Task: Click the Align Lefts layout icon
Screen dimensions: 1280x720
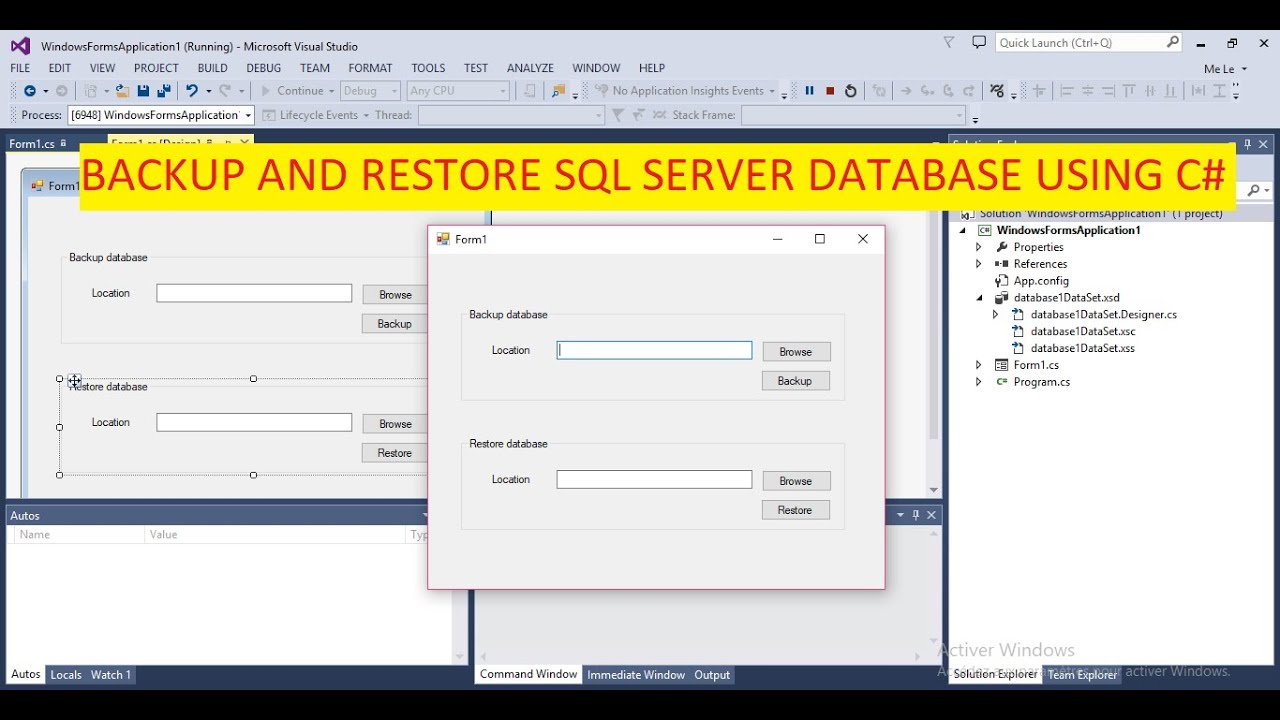Action: 1067,91
